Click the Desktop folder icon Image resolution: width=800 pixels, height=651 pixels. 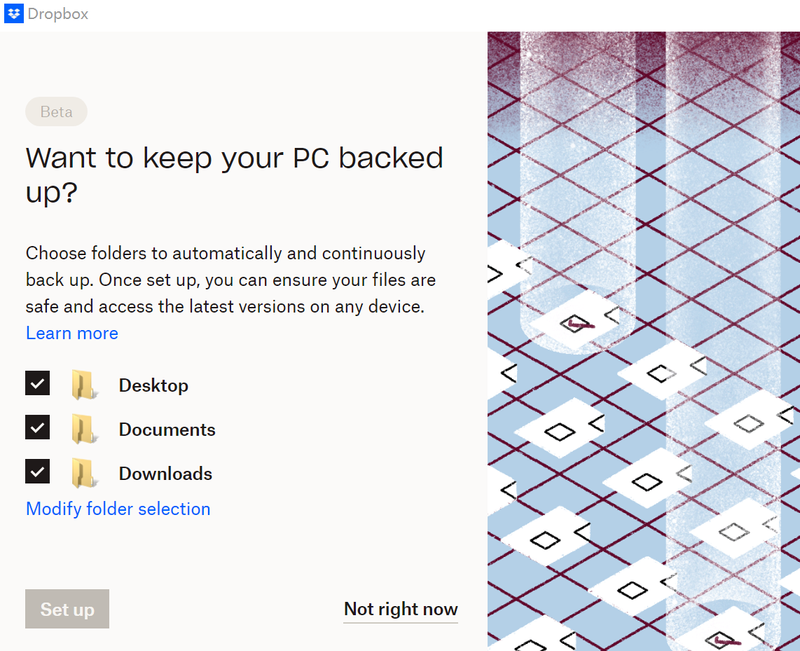point(83,385)
